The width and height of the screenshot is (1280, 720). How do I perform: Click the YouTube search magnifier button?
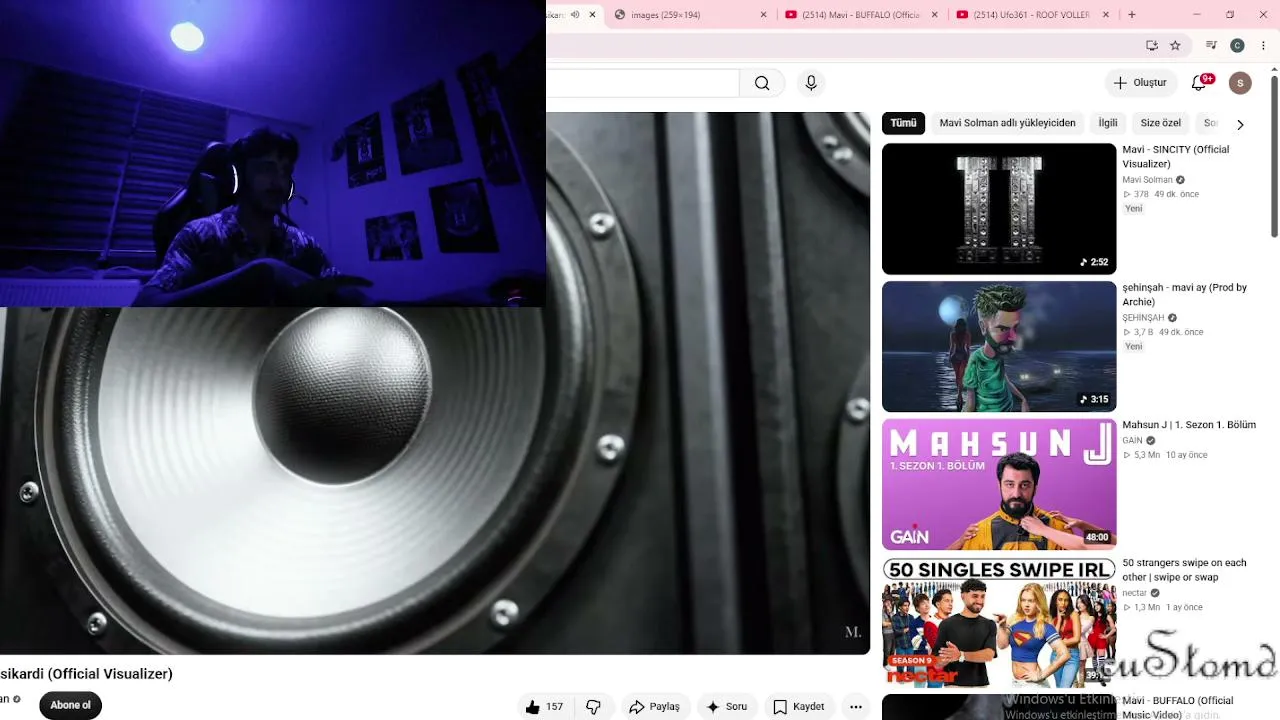(762, 83)
